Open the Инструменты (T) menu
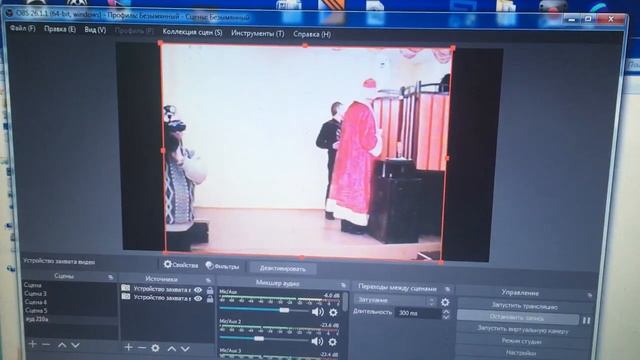The image size is (640, 360). point(258,33)
